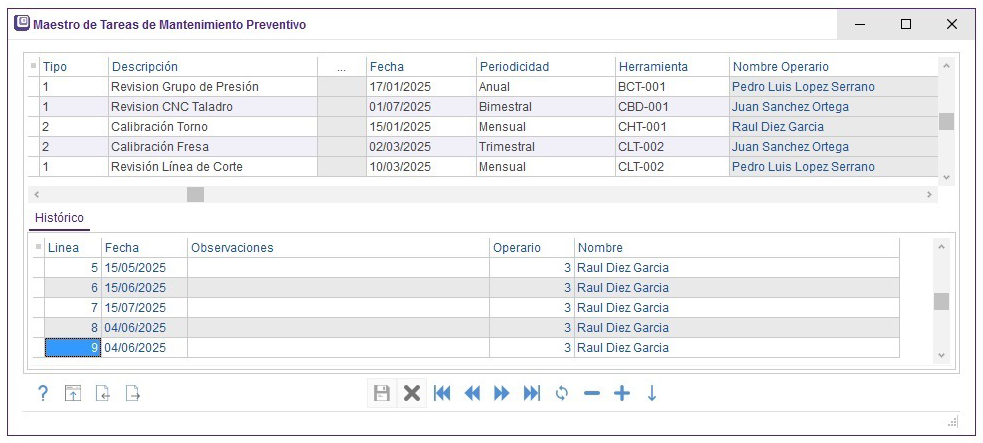Click the help question mark icon
Screen dimensions: 983x443
tap(43, 394)
